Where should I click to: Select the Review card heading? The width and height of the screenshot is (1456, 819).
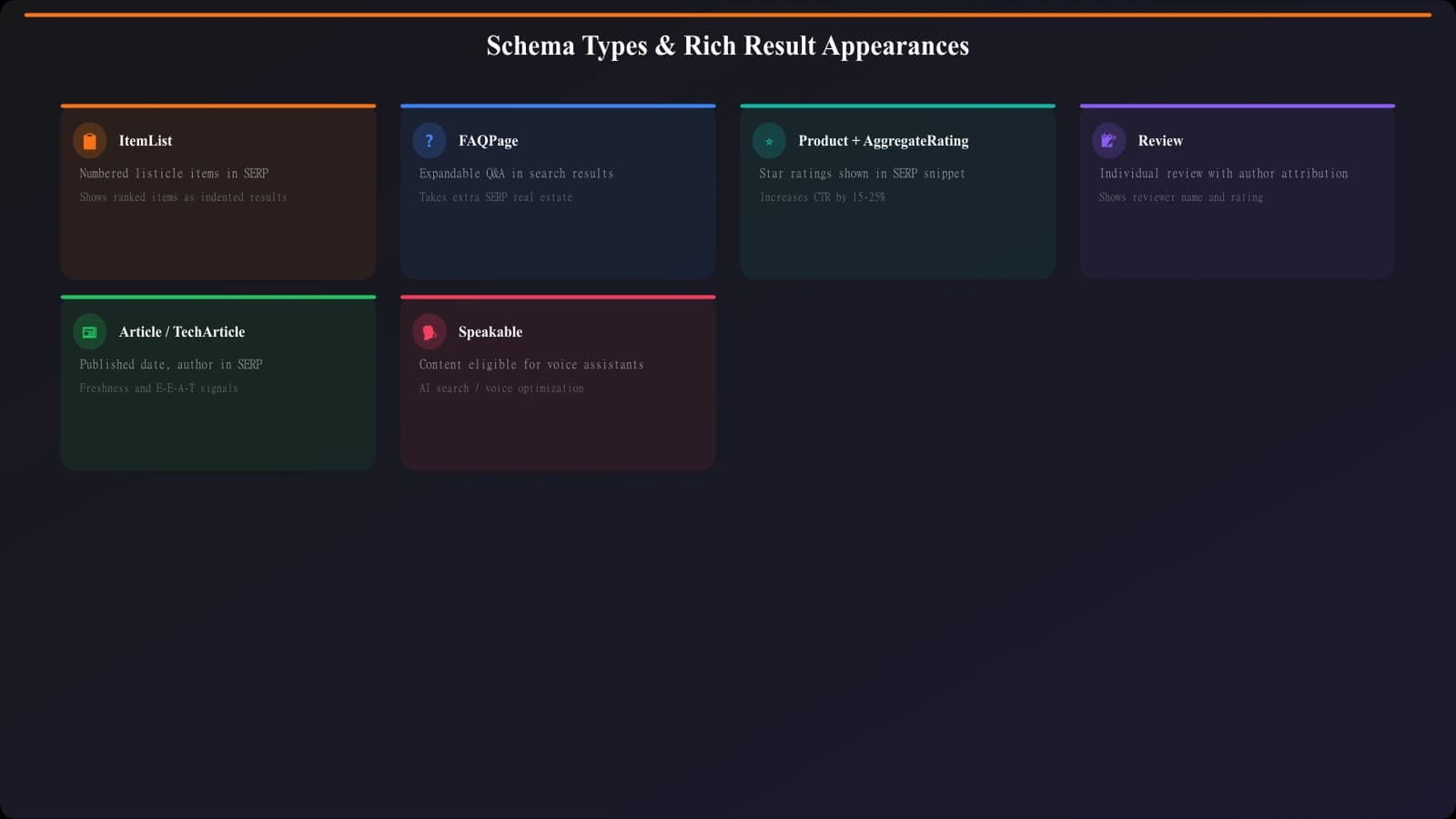1160,140
